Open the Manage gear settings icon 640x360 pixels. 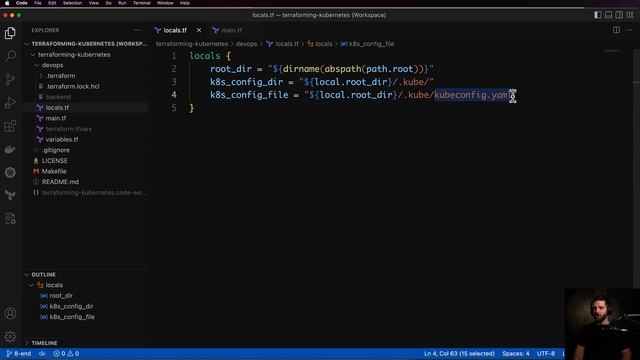point(10,336)
